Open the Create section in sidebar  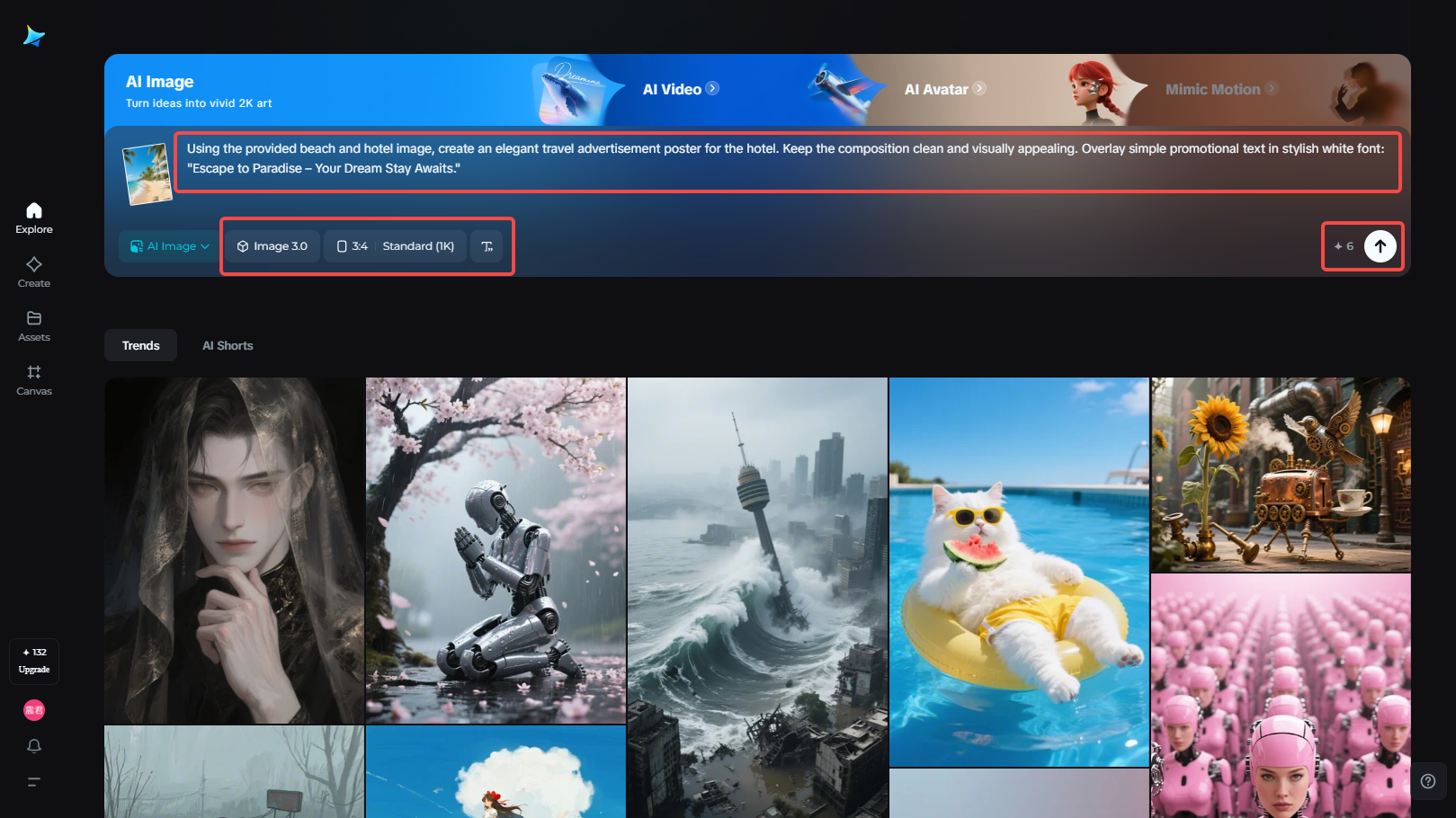pyautogui.click(x=34, y=272)
